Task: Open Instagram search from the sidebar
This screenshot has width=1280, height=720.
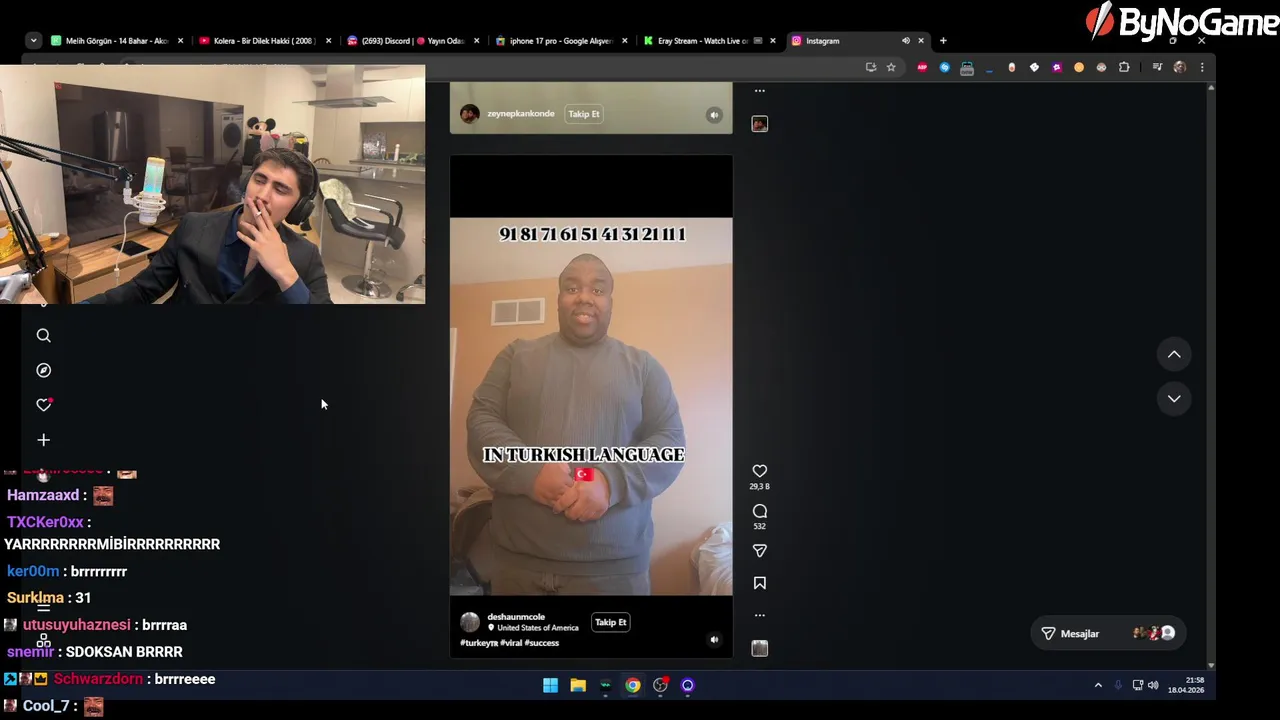Action: click(x=43, y=336)
